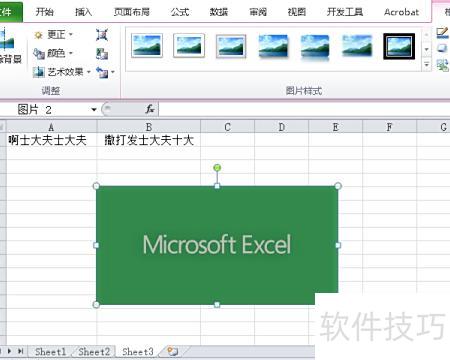Apply the third picture style thumbnail

point(231,46)
